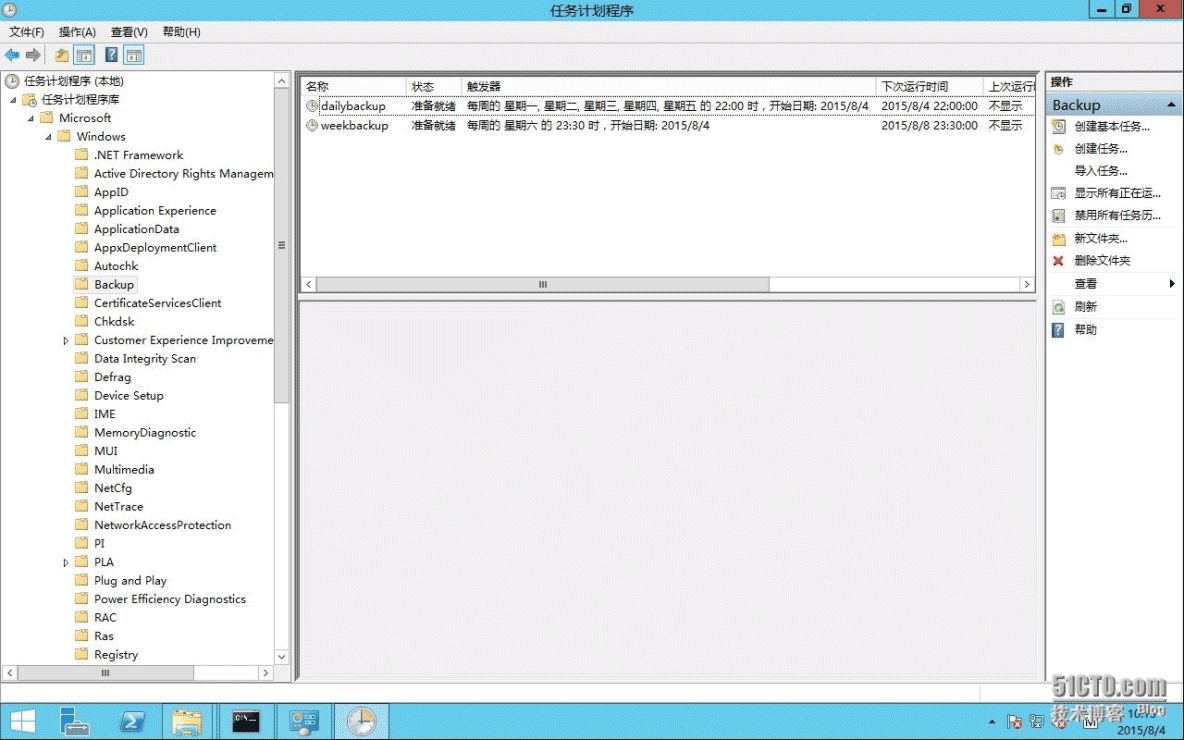Click the help toolbar icon

click(112, 55)
